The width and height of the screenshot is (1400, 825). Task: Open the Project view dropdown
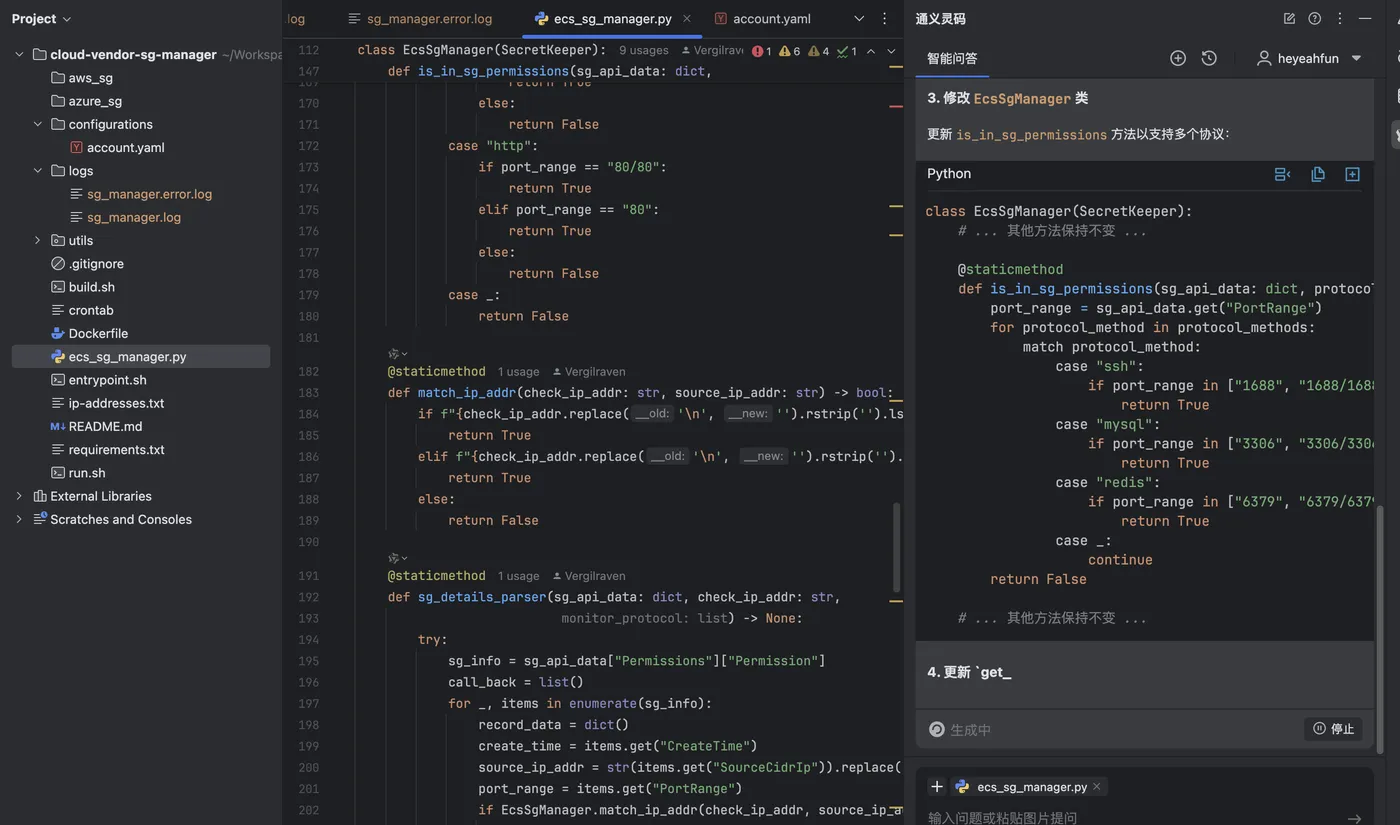tap(41, 18)
